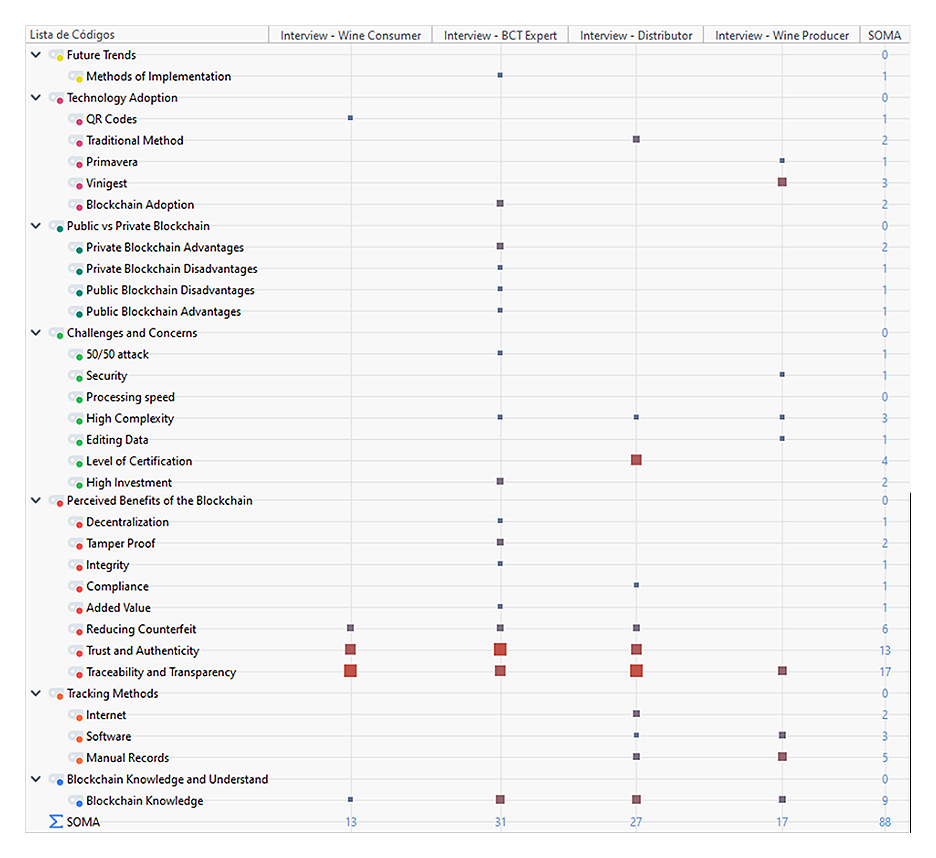Click the green code icon beside Private Blockchain Advantages
The width and height of the screenshot is (936, 858).
pyautogui.click(x=76, y=248)
